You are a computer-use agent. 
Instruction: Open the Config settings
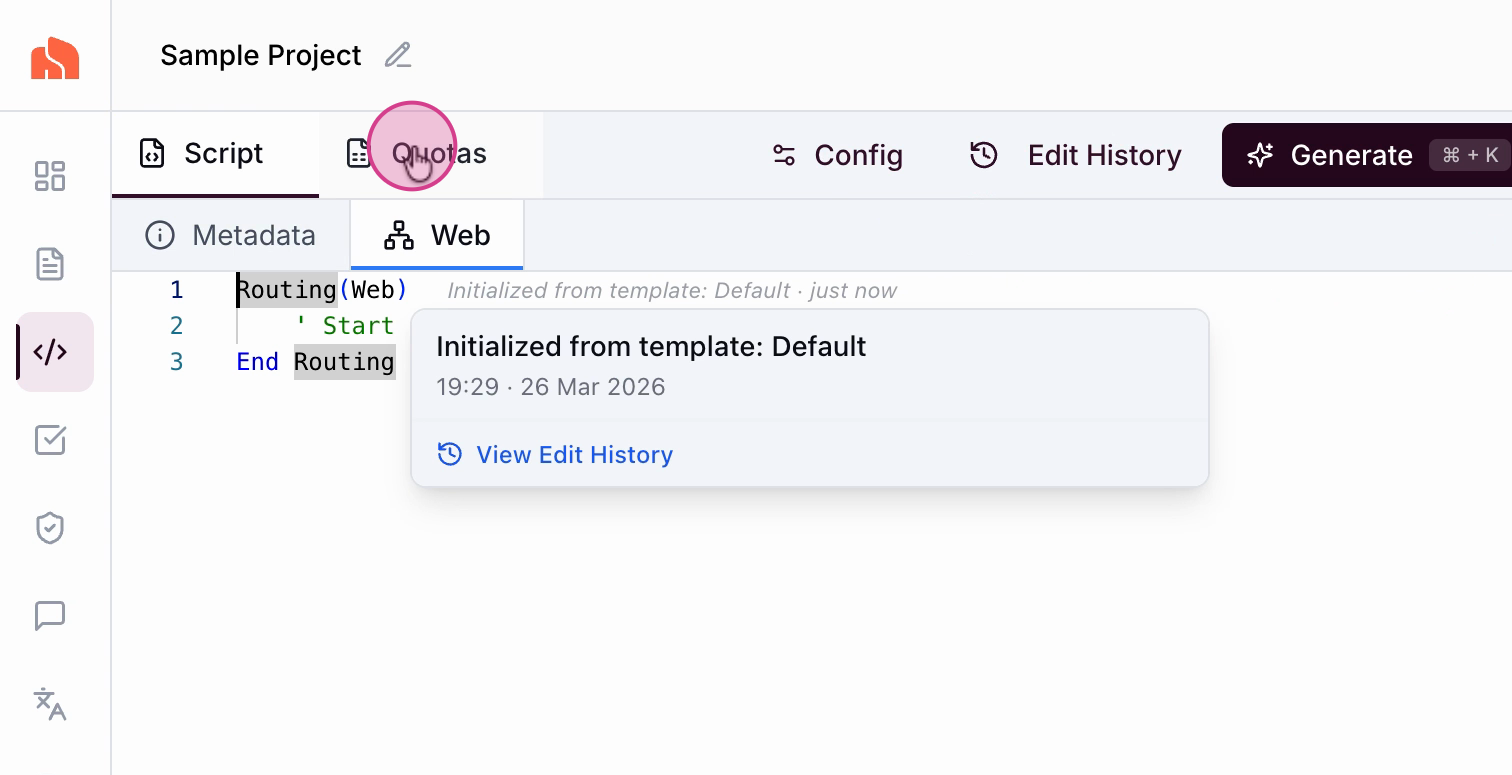click(x=838, y=155)
